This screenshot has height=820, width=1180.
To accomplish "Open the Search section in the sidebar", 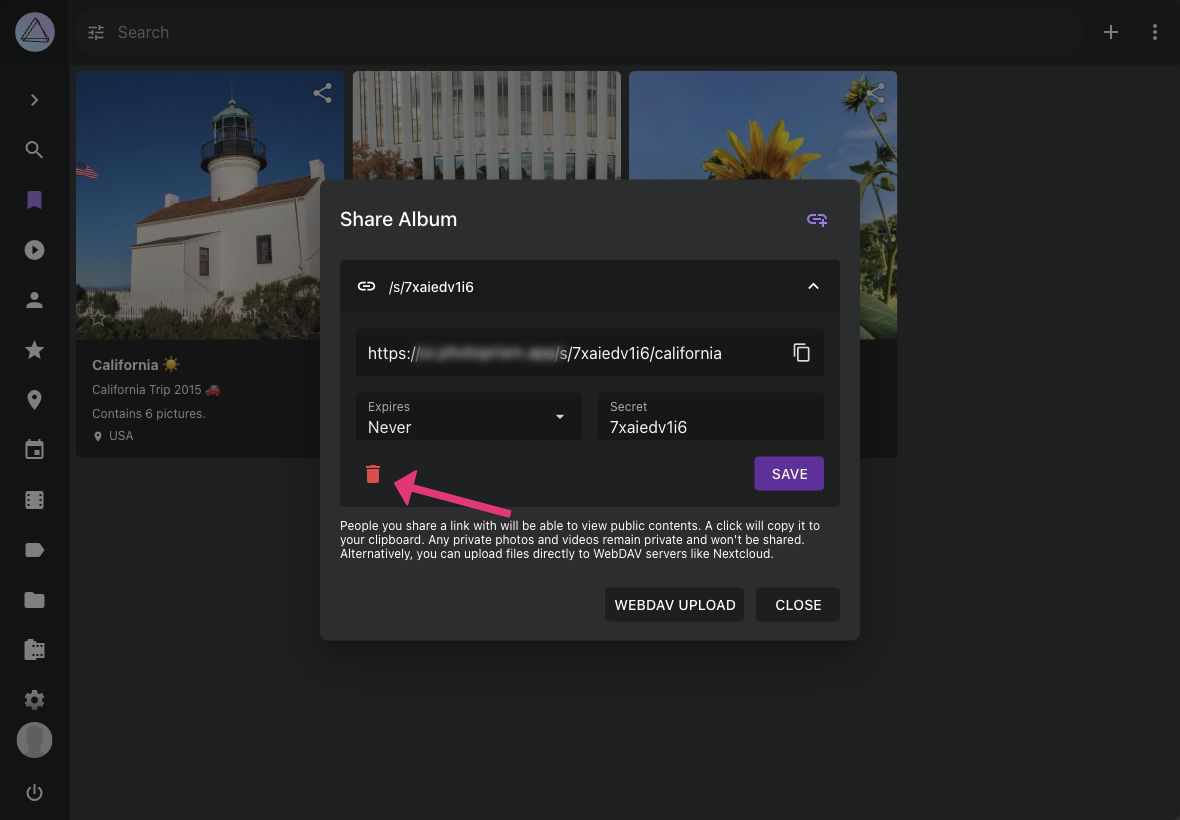I will (x=34, y=150).
